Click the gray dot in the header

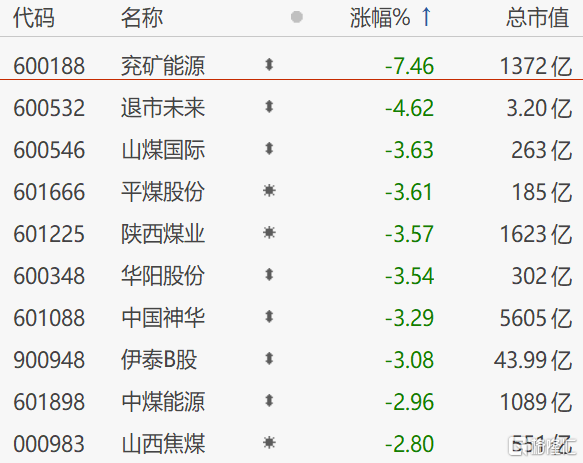[x=296, y=17]
